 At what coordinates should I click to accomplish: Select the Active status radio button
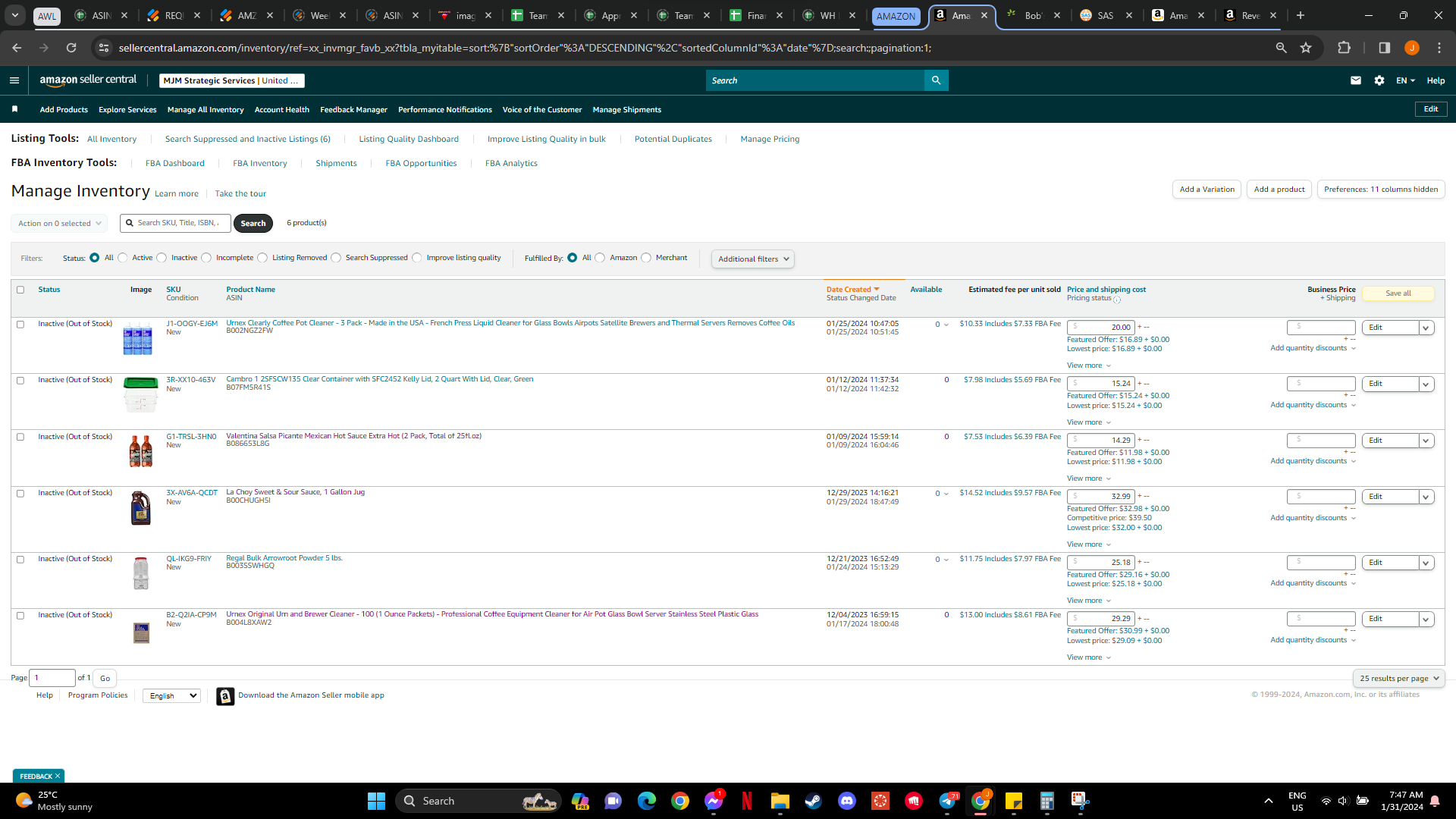(x=123, y=258)
